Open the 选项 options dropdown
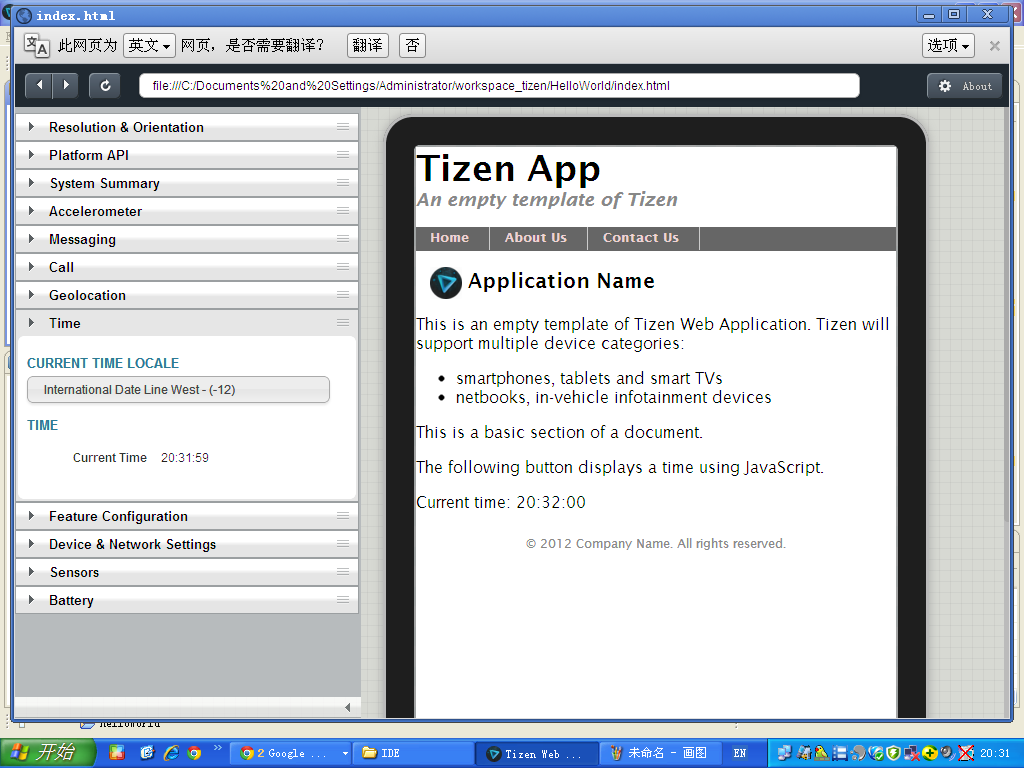This screenshot has height=768, width=1024. click(948, 46)
